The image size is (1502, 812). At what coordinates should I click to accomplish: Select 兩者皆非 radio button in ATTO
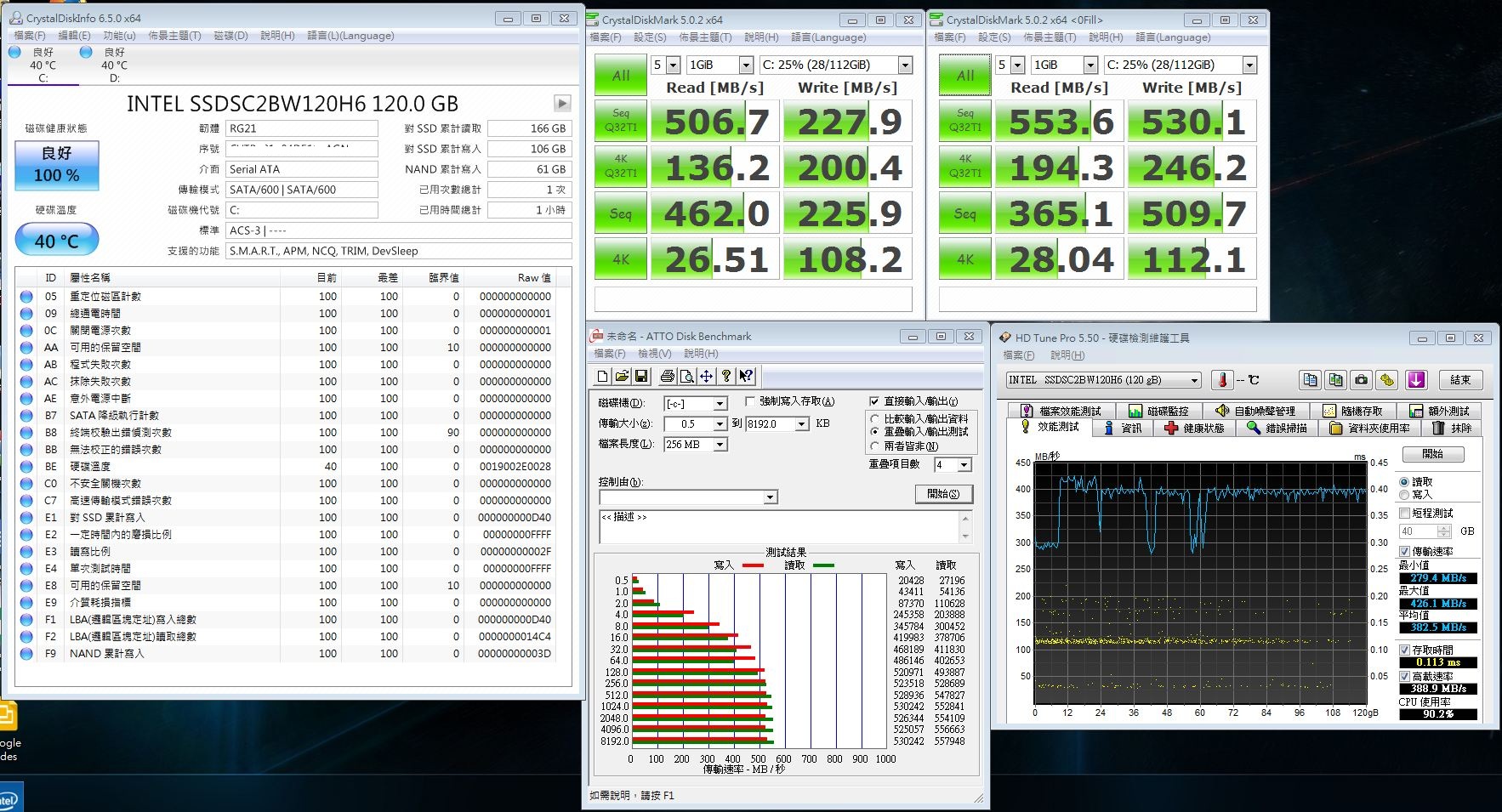coord(874,446)
